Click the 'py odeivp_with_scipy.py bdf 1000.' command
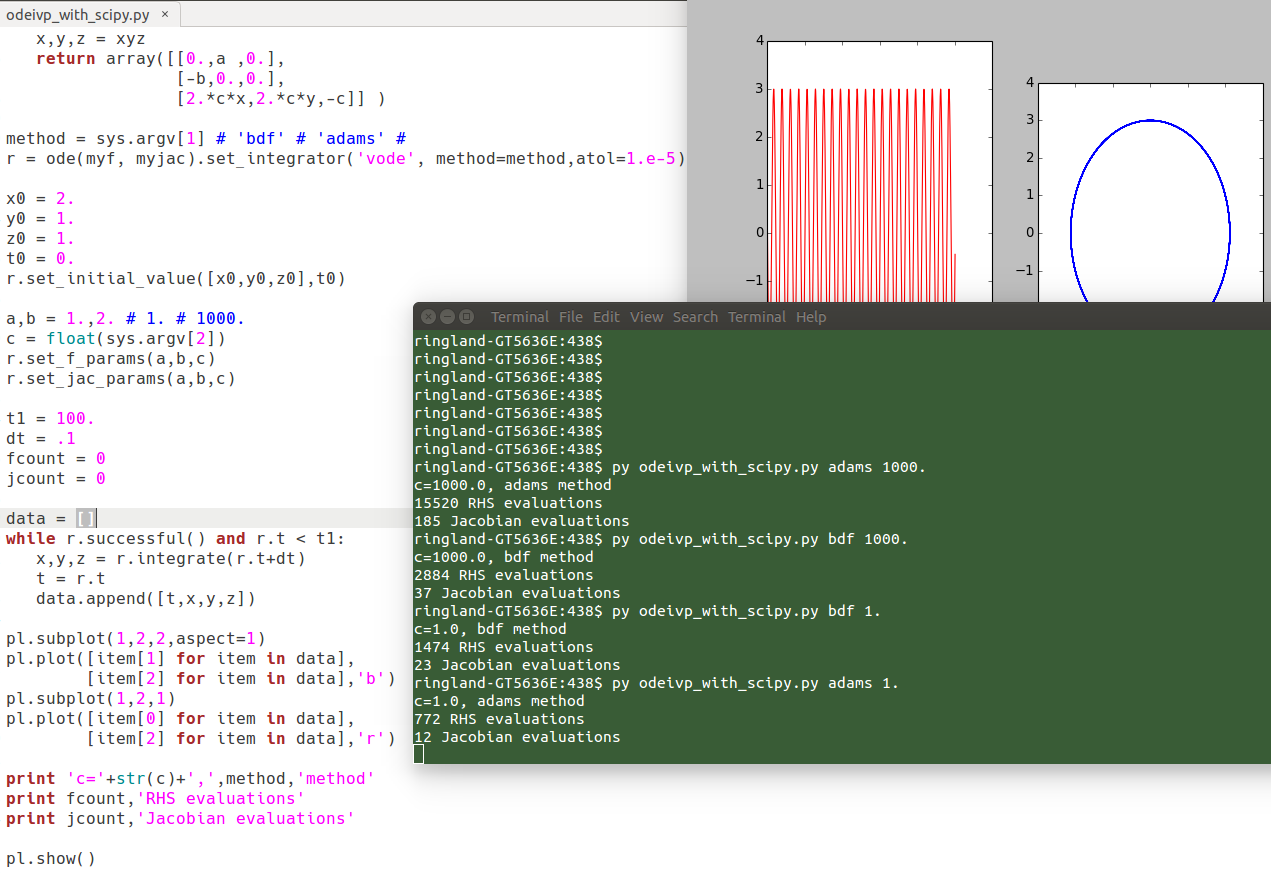 coord(759,539)
